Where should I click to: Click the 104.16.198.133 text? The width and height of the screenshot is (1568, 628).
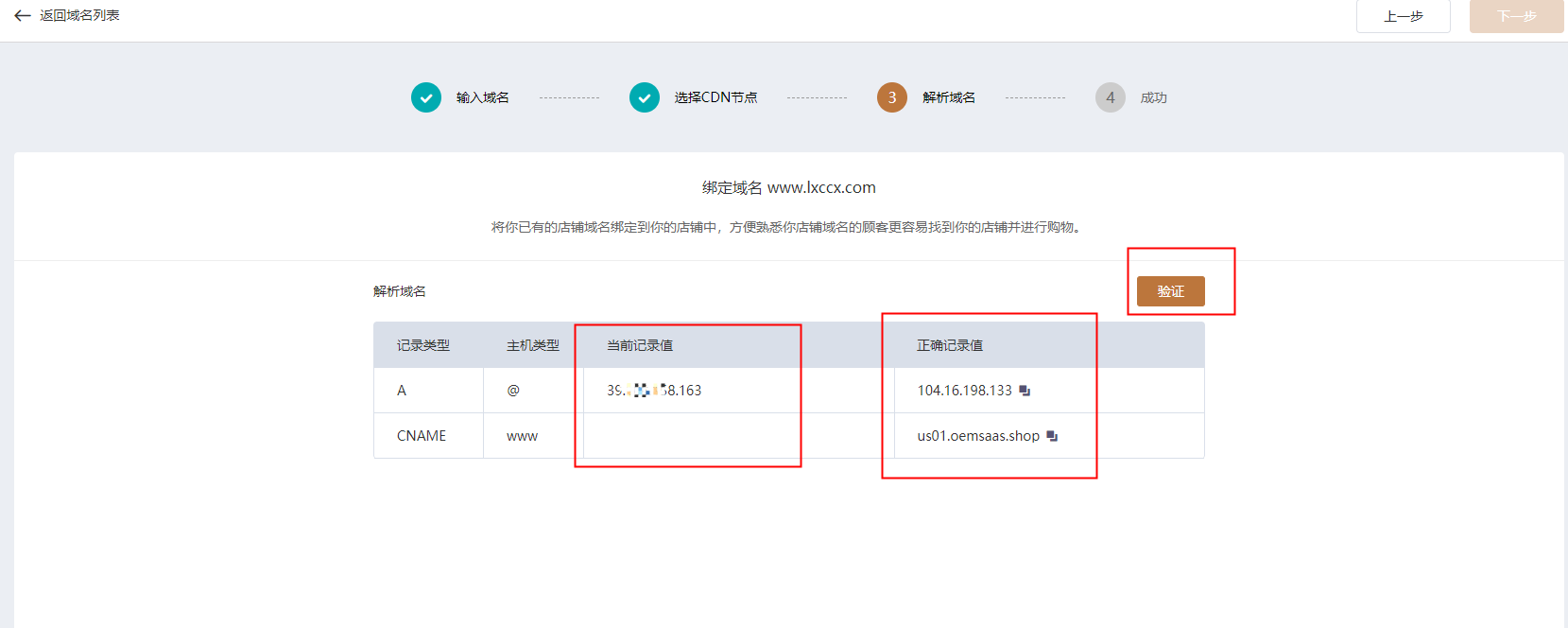(x=964, y=391)
